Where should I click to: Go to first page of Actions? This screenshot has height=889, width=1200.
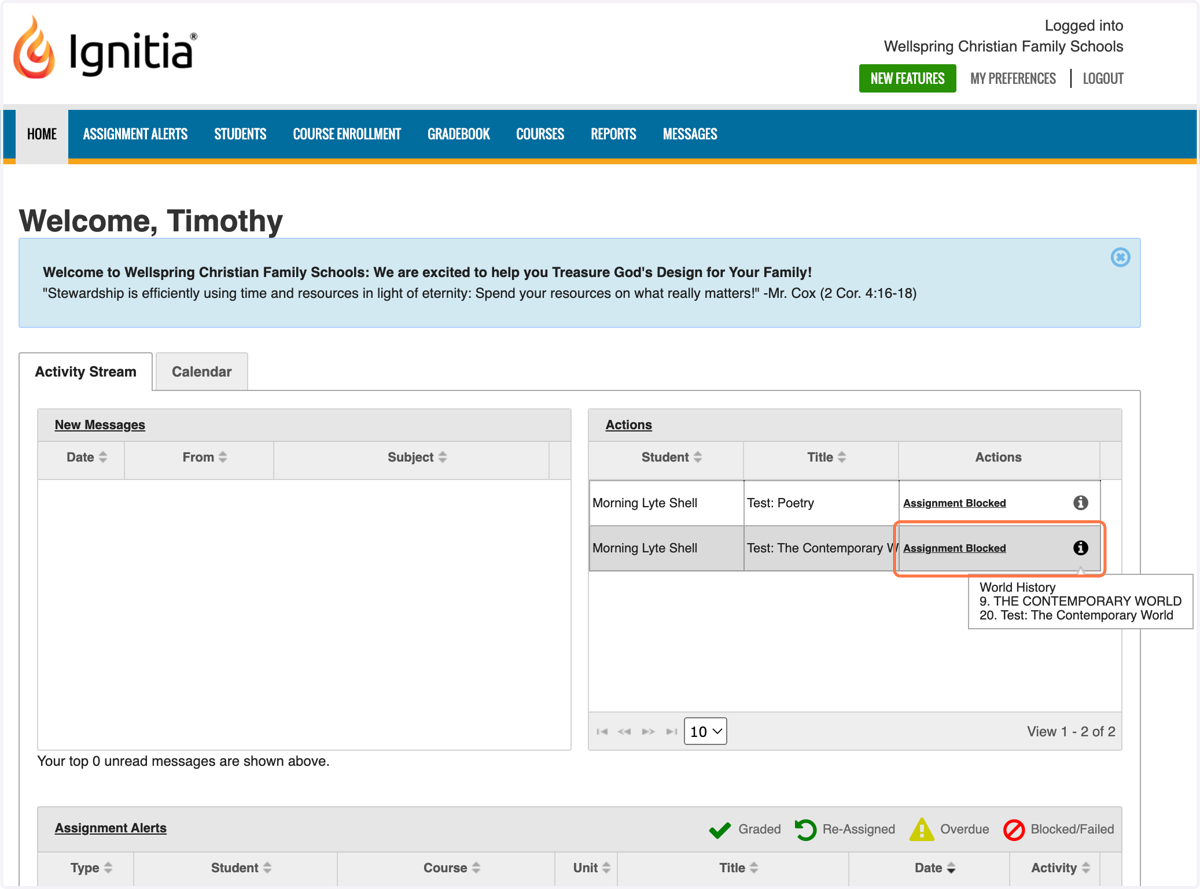click(x=602, y=732)
